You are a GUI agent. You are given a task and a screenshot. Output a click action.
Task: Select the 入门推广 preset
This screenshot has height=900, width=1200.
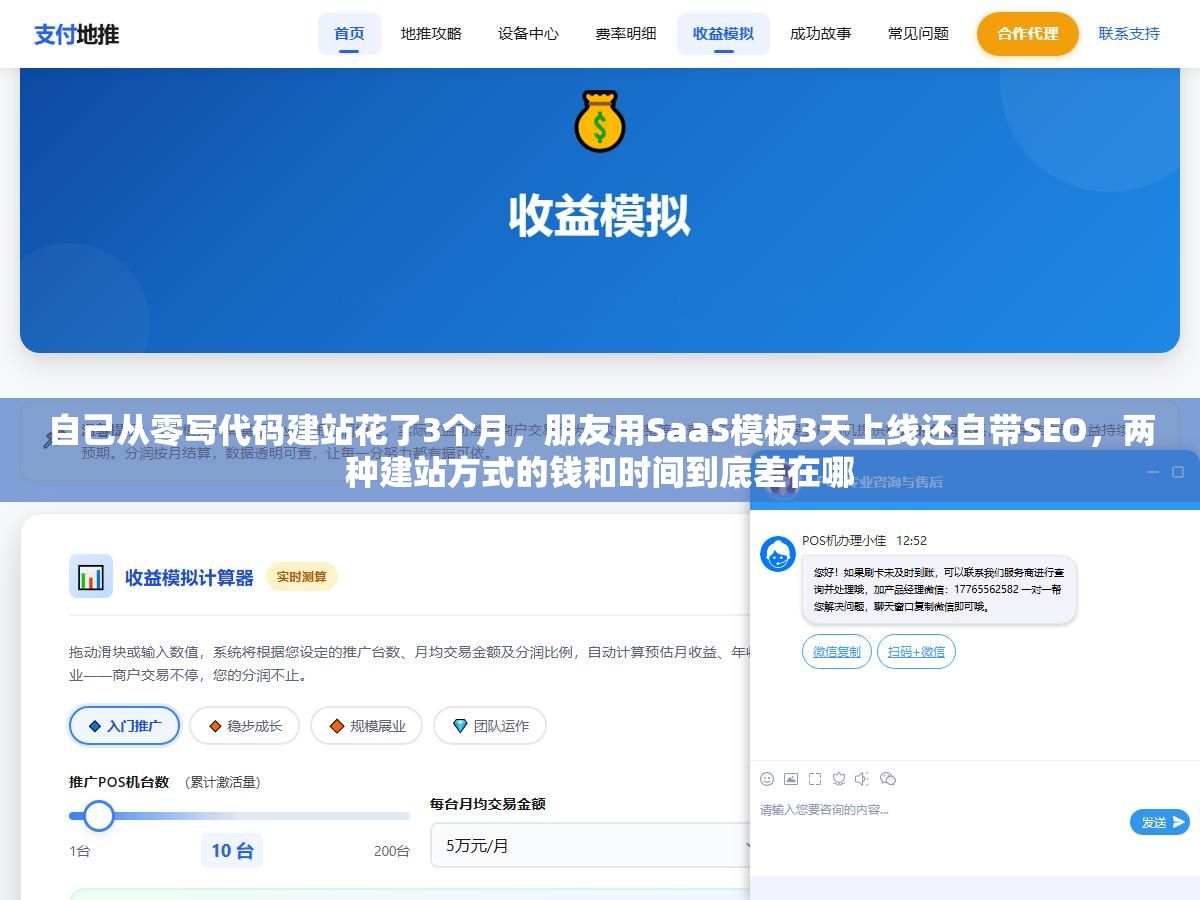click(124, 726)
